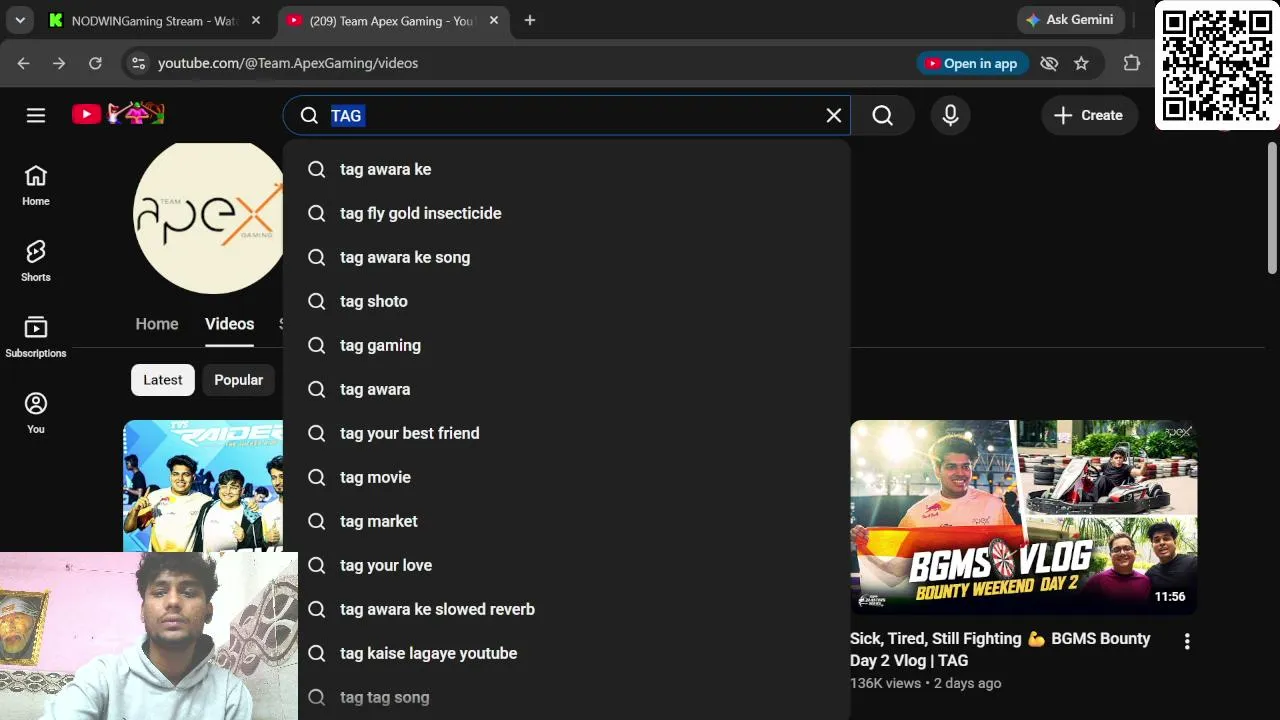This screenshot has width=1280, height=720.
Task: Open a new browser tab
Action: 530,20
